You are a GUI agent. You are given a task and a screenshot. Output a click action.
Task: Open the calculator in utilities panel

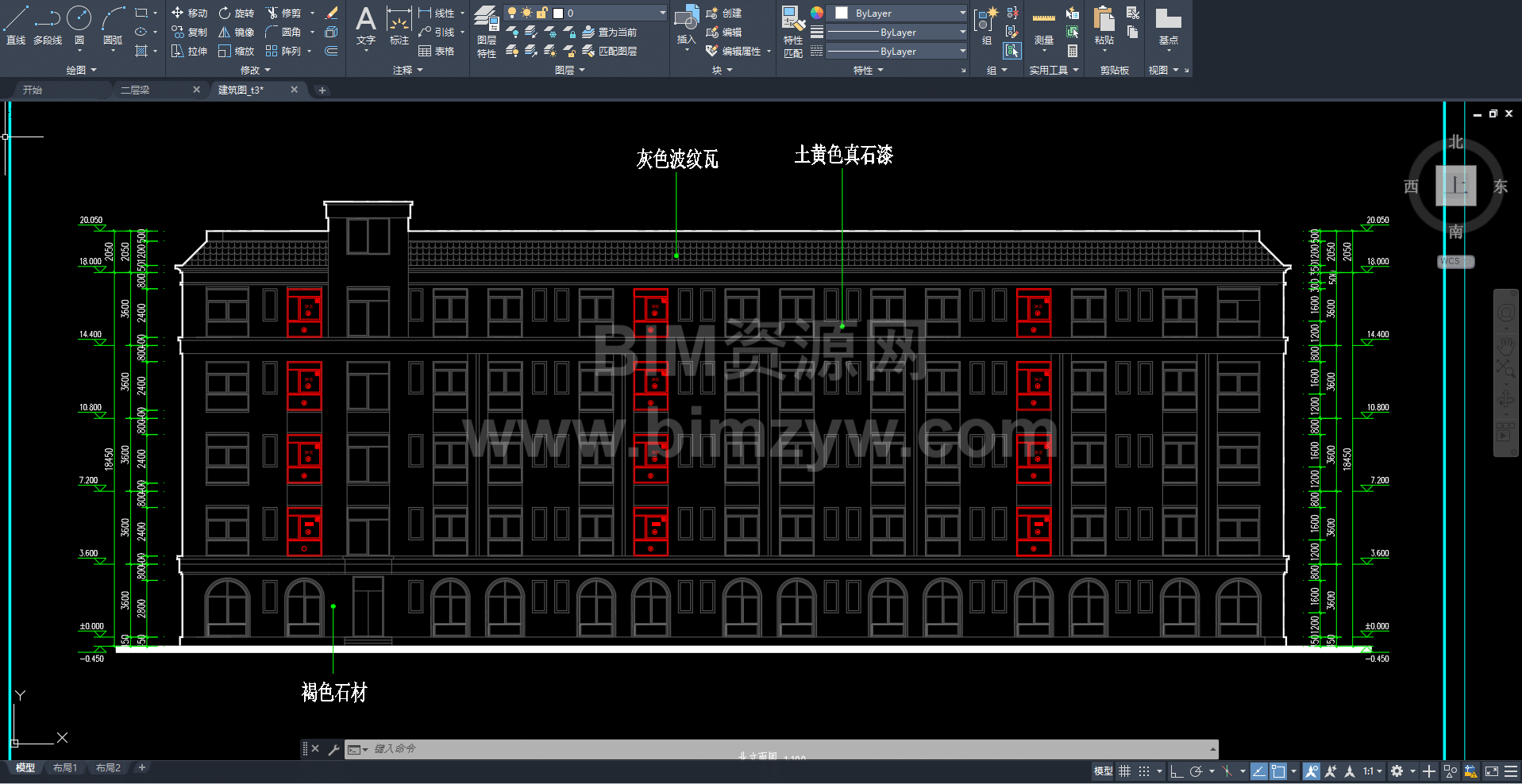coord(1073,52)
